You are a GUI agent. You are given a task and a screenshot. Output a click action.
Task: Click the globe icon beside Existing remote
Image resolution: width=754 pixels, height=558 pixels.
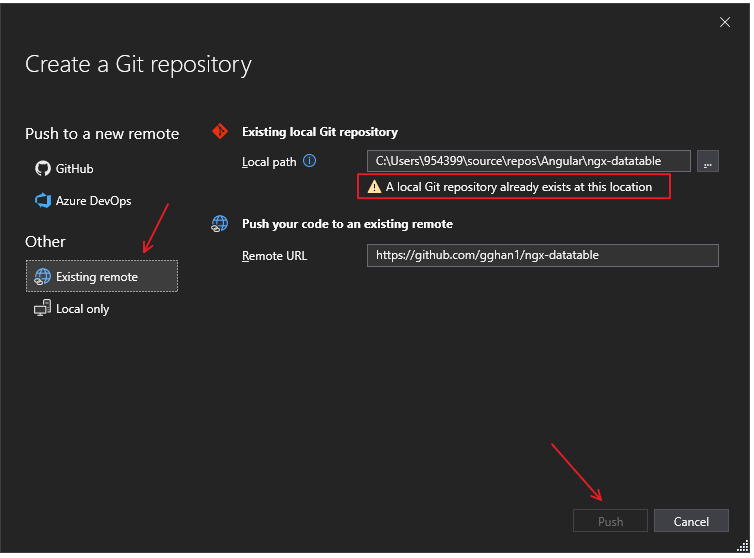point(42,277)
